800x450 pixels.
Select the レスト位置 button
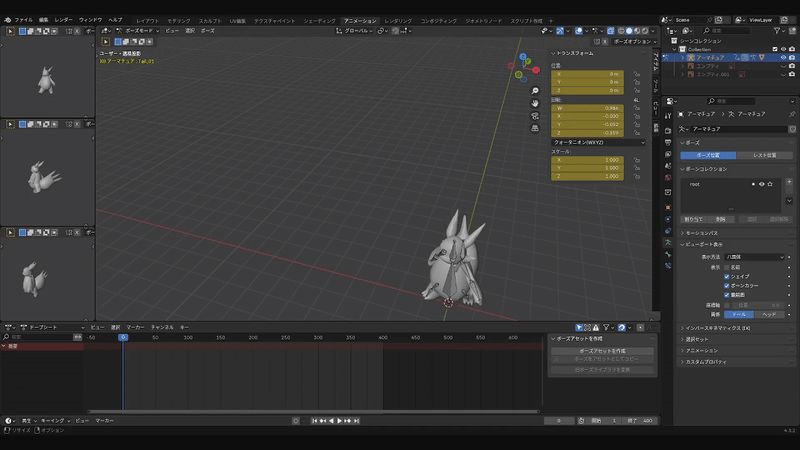(x=765, y=155)
